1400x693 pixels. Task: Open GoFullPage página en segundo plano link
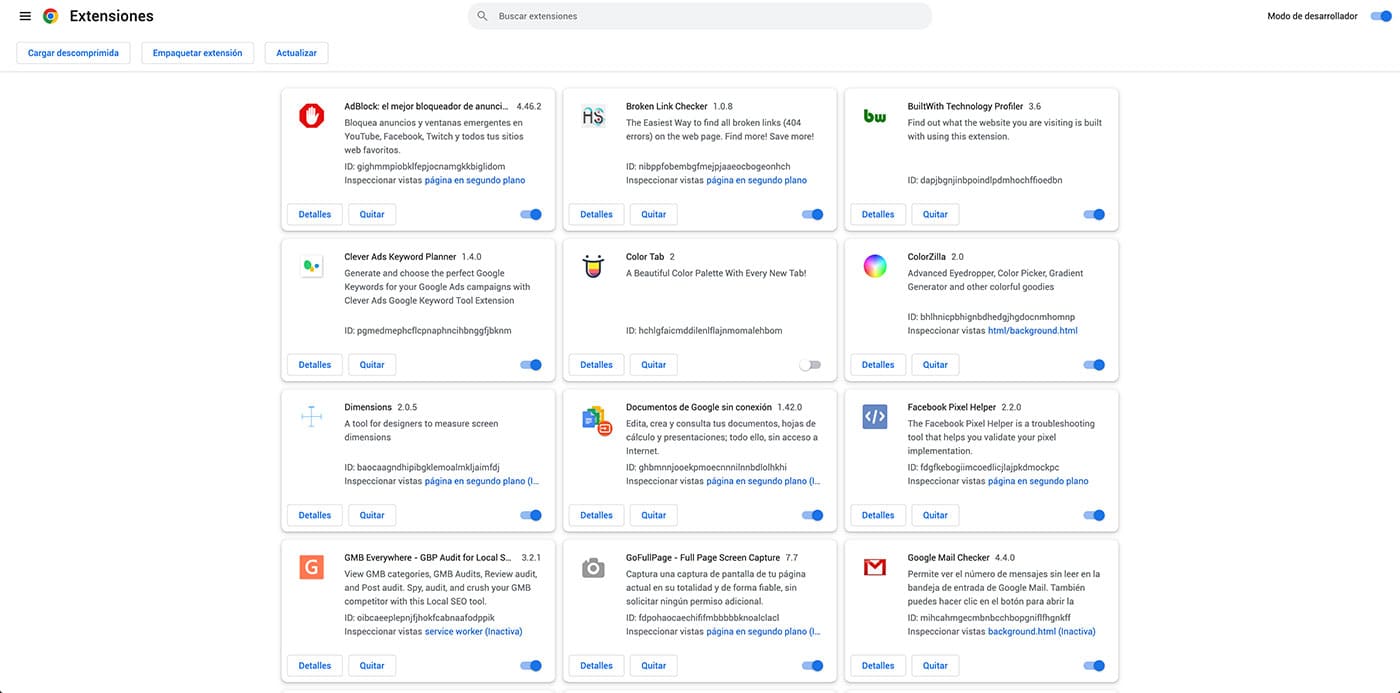[764, 631]
